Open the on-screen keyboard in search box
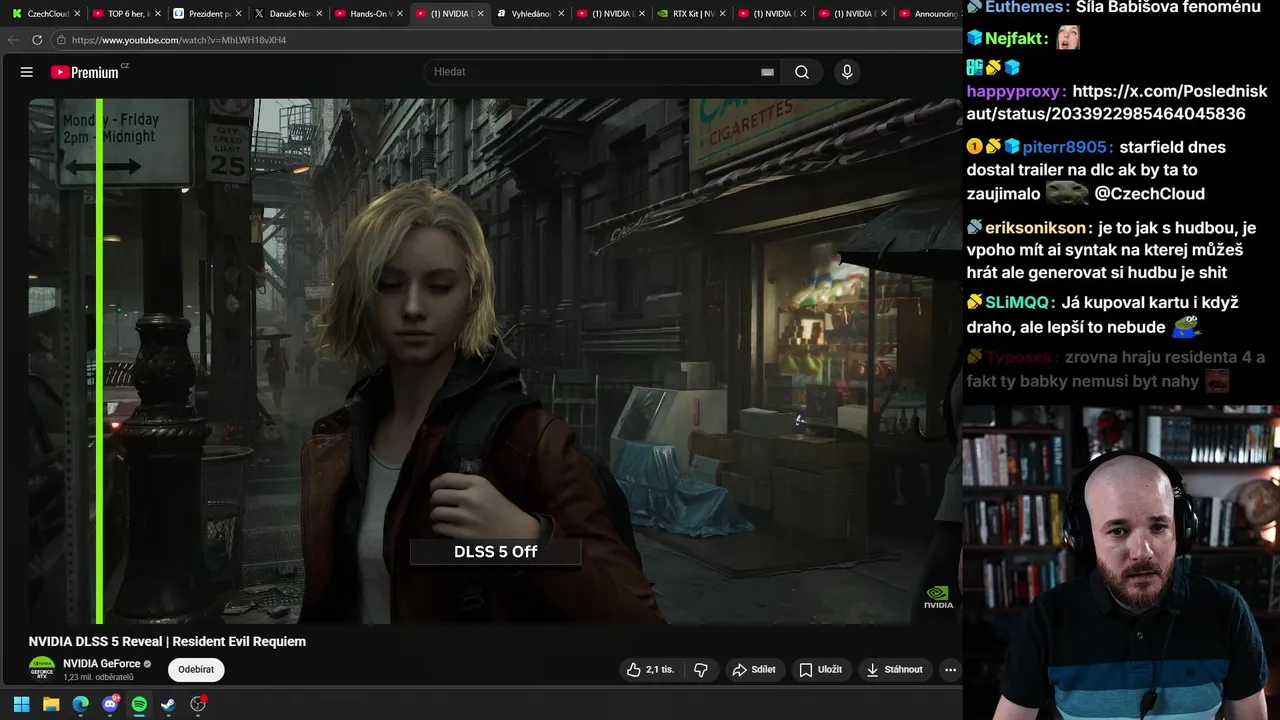Image resolution: width=1280 pixels, height=720 pixels. [767, 72]
